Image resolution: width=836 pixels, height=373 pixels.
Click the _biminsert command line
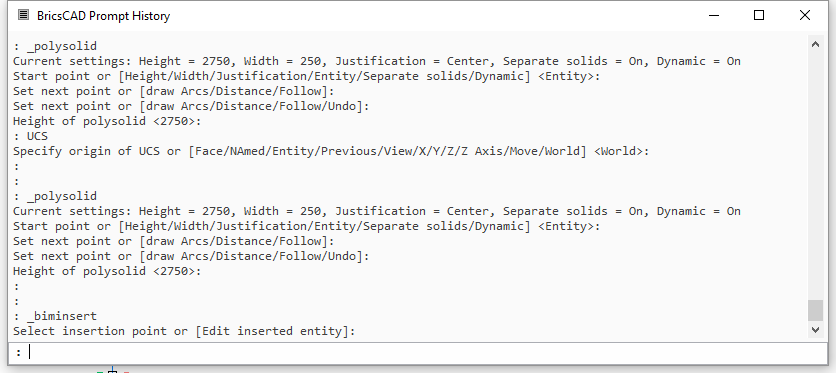coord(55,316)
